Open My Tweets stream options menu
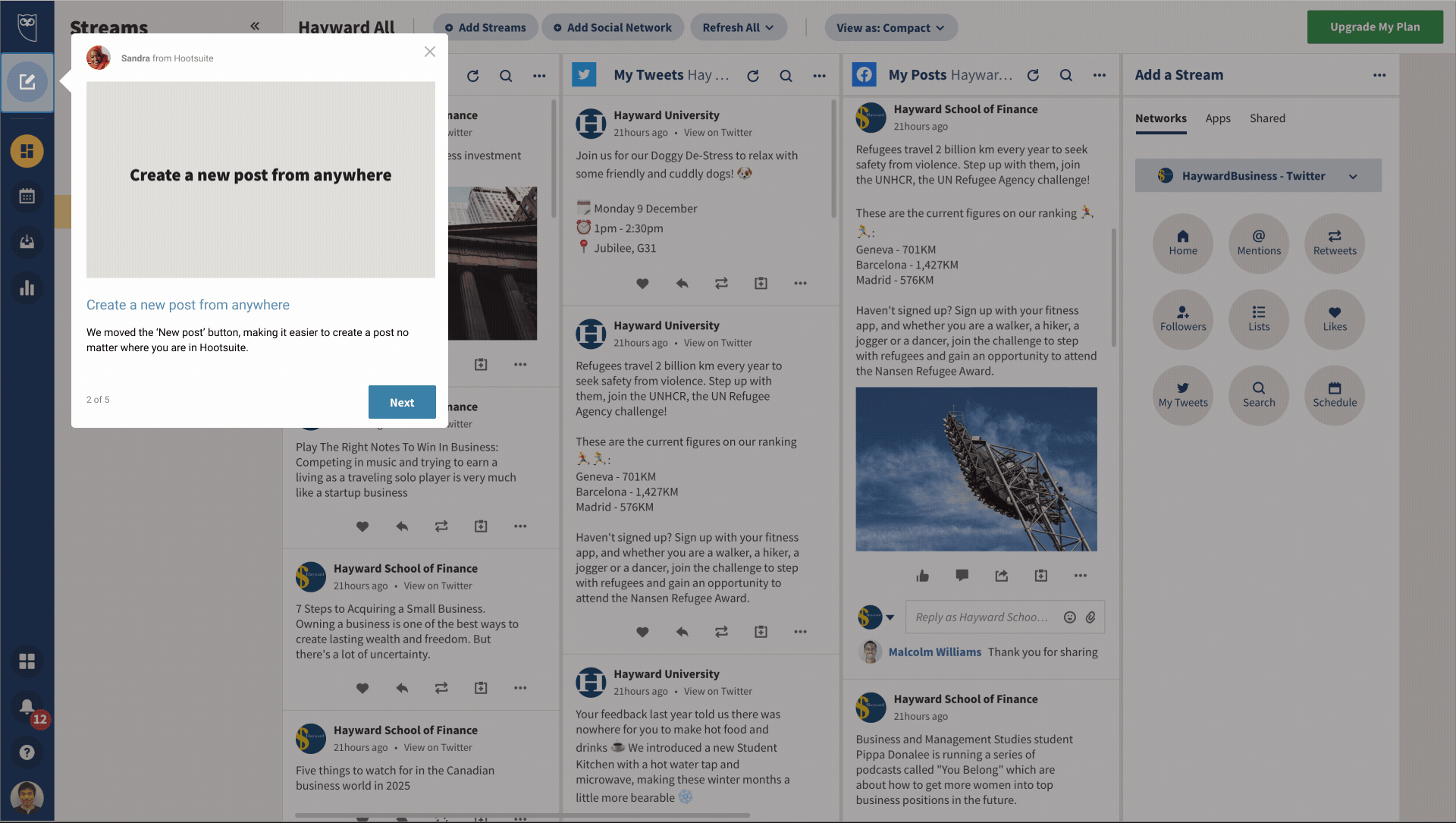This screenshot has height=823, width=1456. [820, 76]
